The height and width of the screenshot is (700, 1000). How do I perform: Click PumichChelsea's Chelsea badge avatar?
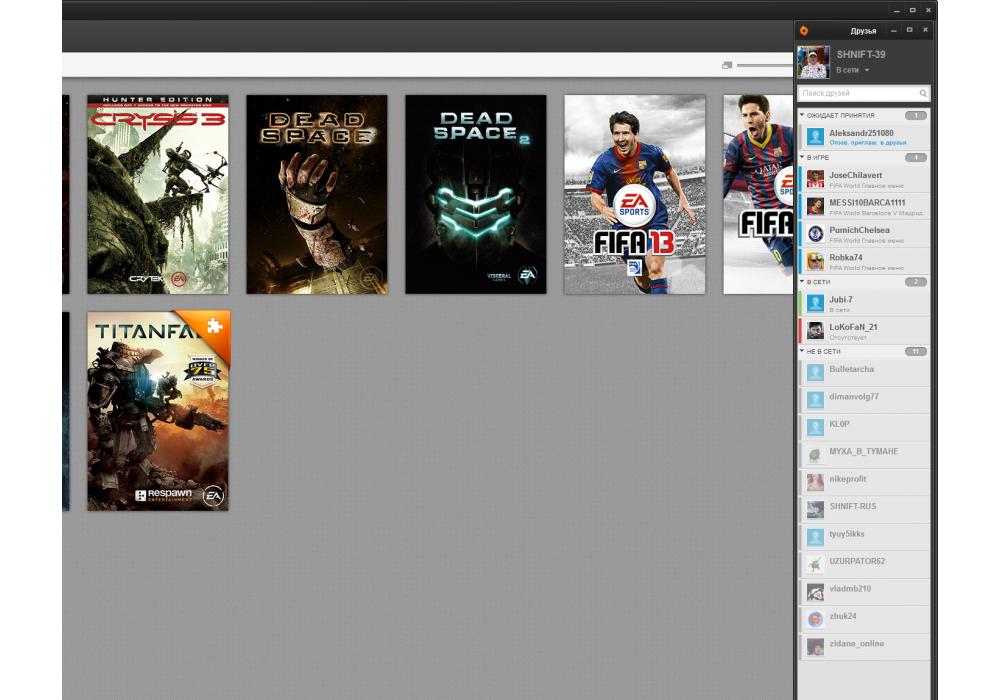point(815,234)
